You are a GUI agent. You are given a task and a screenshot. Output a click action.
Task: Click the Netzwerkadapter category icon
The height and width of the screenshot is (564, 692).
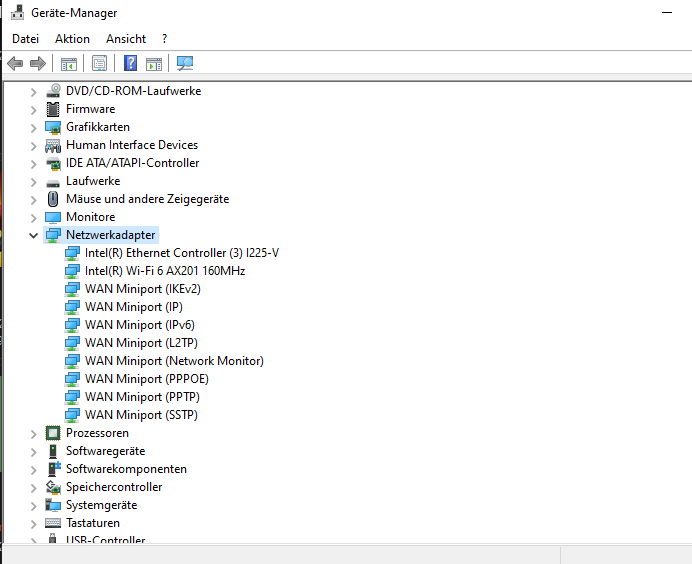pos(53,235)
